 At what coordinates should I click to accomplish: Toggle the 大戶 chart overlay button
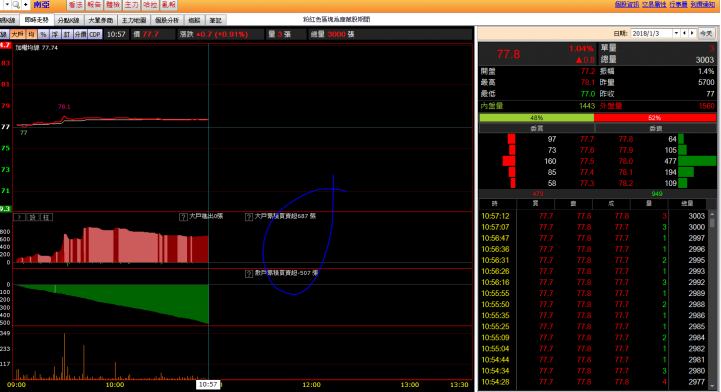pos(17,34)
